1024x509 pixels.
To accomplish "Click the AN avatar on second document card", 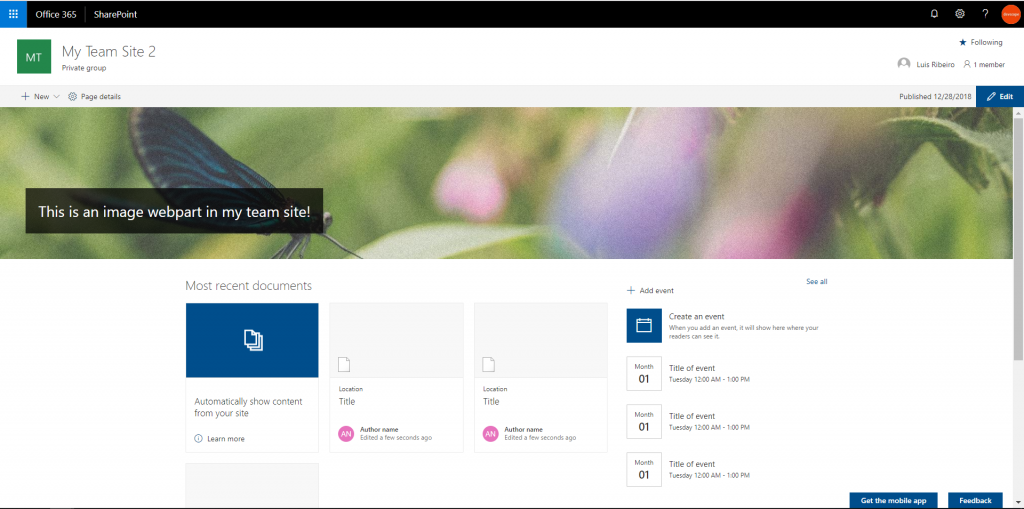I will (x=490, y=433).
